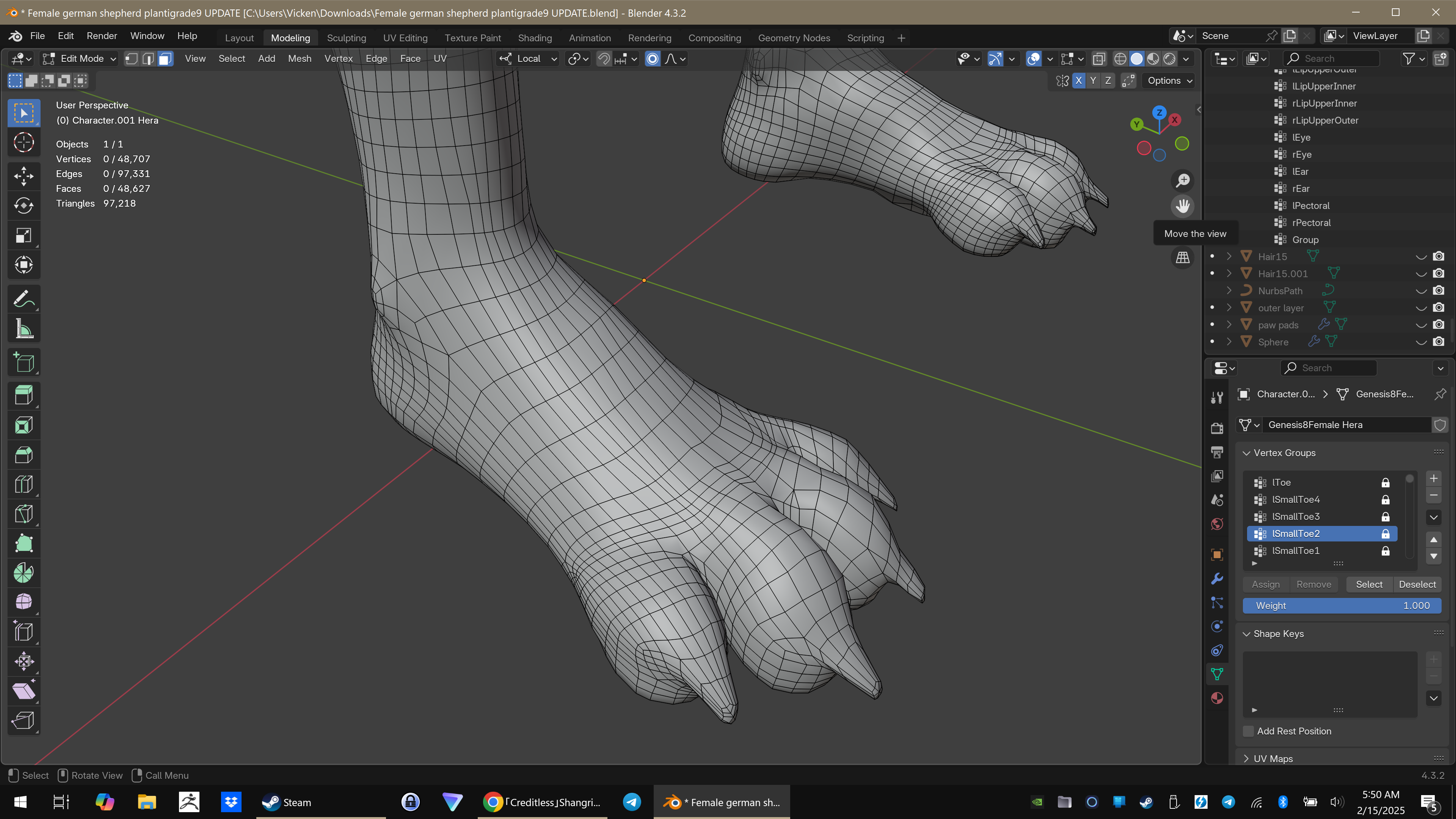Pick the Loop Cut tool
Image resolution: width=1456 pixels, height=819 pixels.
click(x=23, y=485)
